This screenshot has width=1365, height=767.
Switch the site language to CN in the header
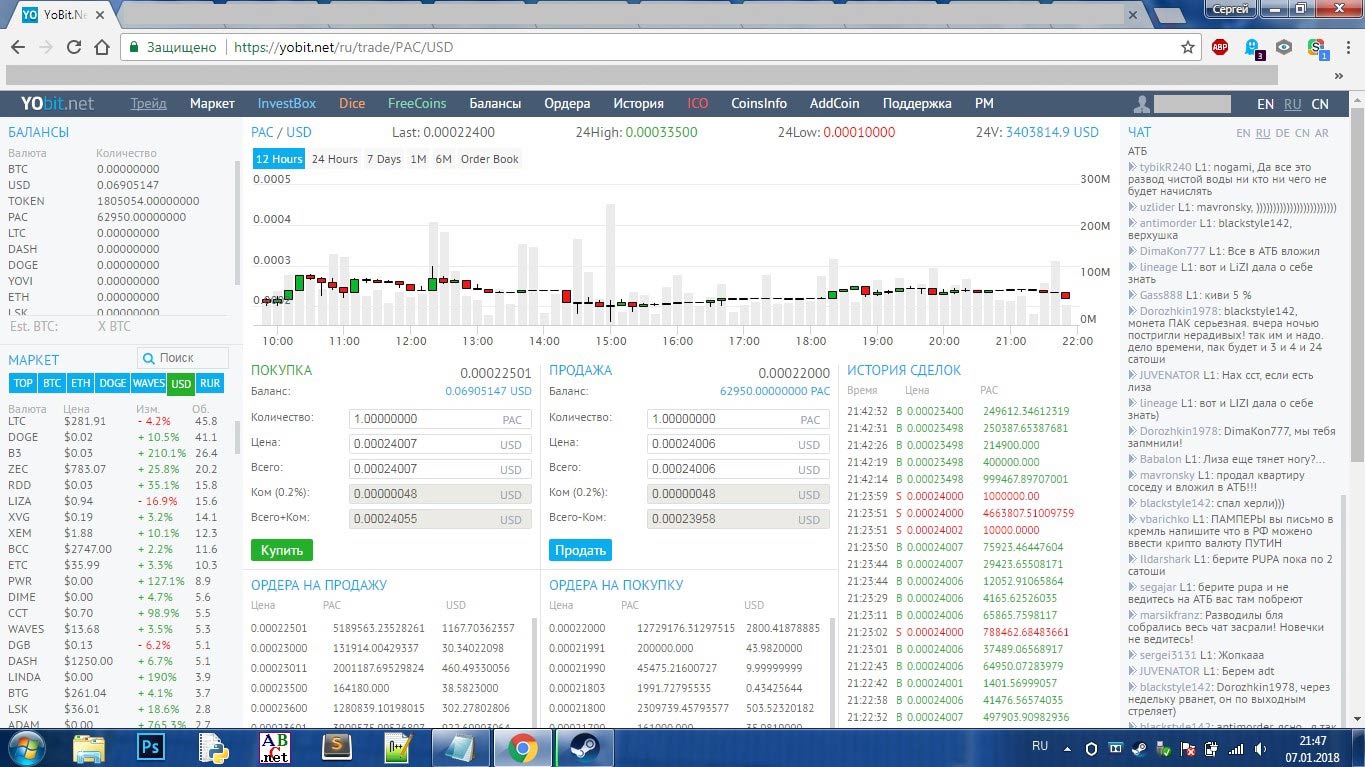pyautogui.click(x=1320, y=104)
